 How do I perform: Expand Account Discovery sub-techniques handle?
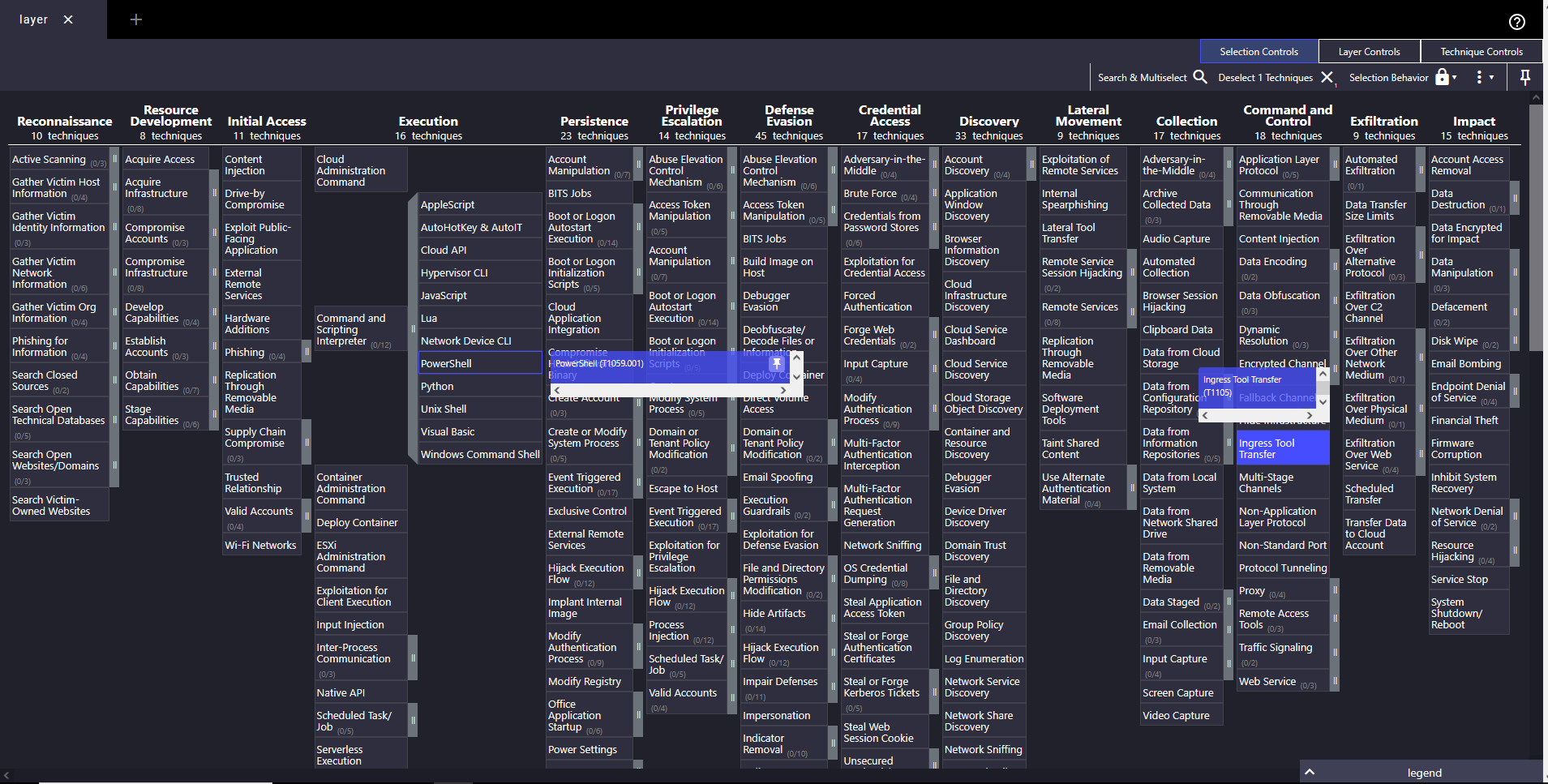pyautogui.click(x=1031, y=164)
